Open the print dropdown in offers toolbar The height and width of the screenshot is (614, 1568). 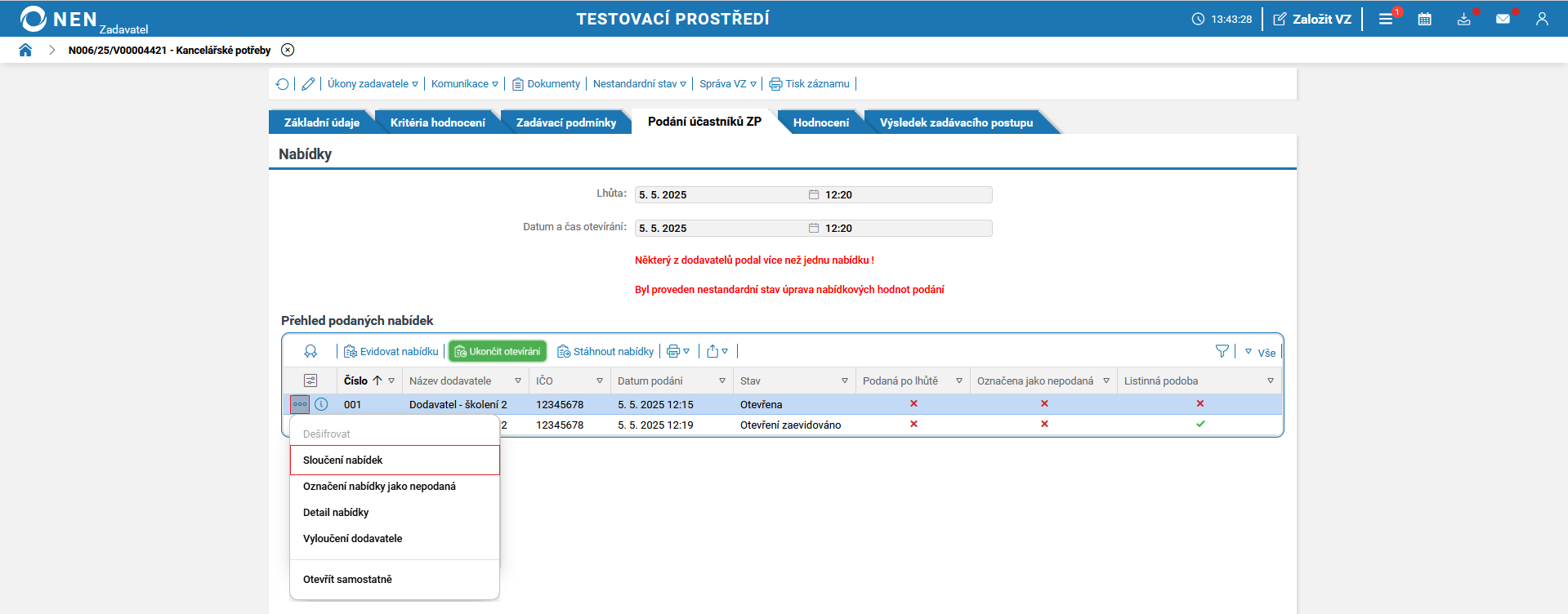tap(677, 351)
